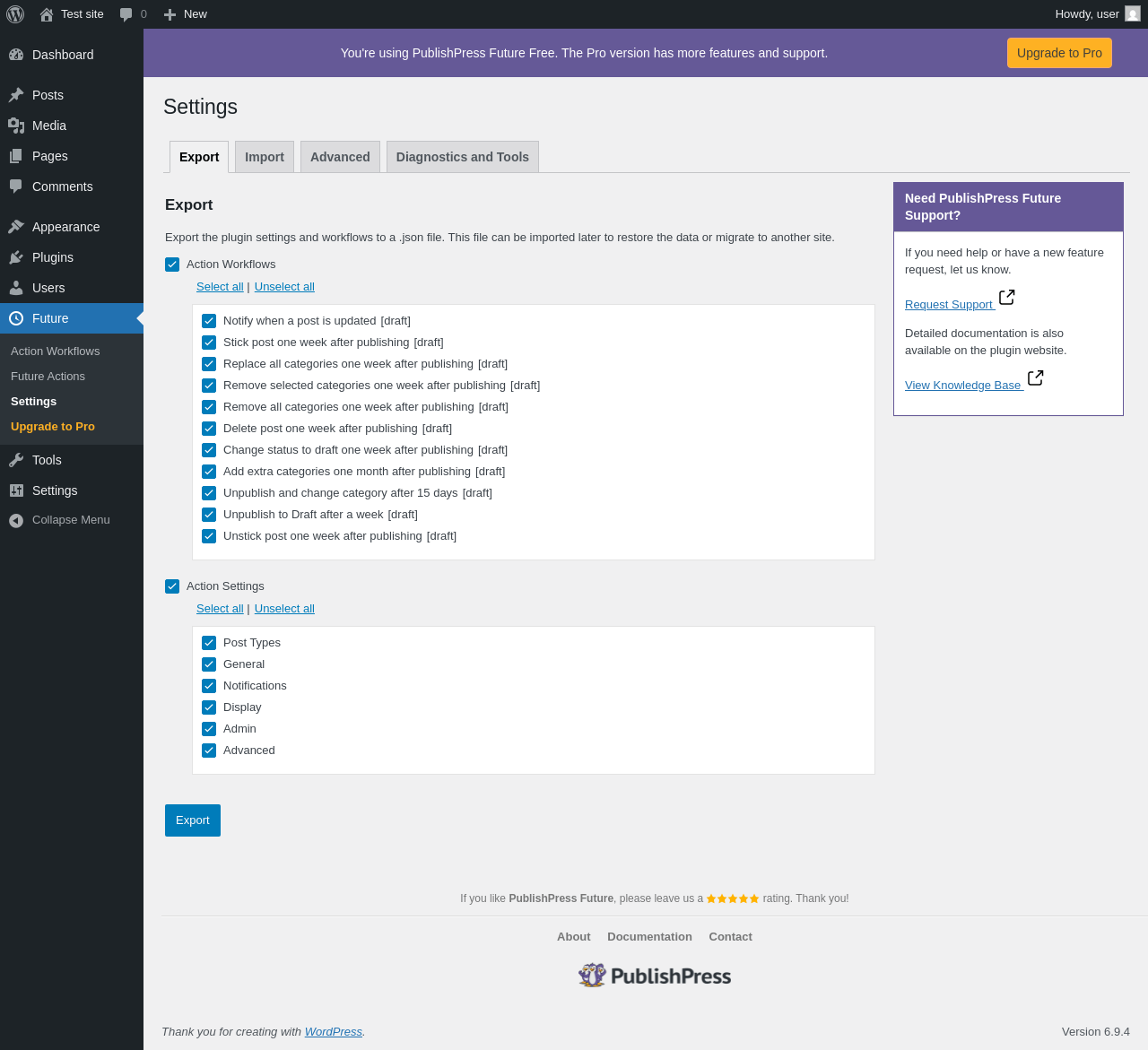Uncheck the Action Settings checkbox
1148x1050 pixels.
coord(172,586)
